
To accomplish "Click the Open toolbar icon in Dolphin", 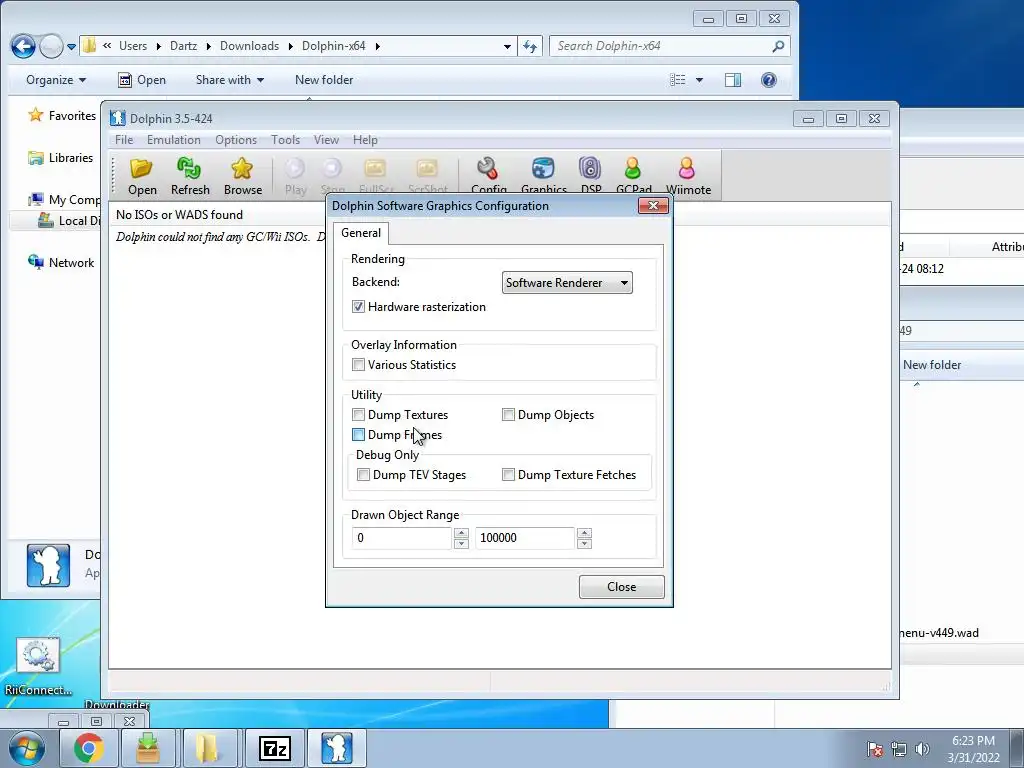I will pos(142,176).
